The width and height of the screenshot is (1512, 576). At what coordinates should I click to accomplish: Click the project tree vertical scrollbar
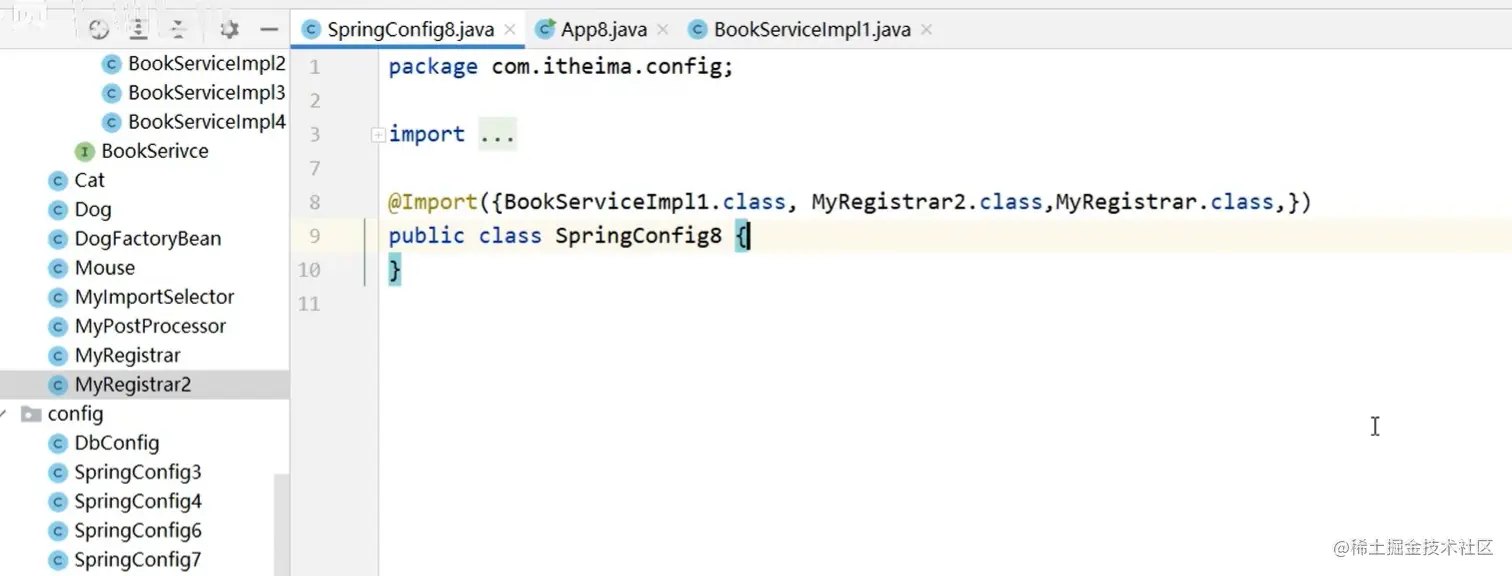pos(282,524)
